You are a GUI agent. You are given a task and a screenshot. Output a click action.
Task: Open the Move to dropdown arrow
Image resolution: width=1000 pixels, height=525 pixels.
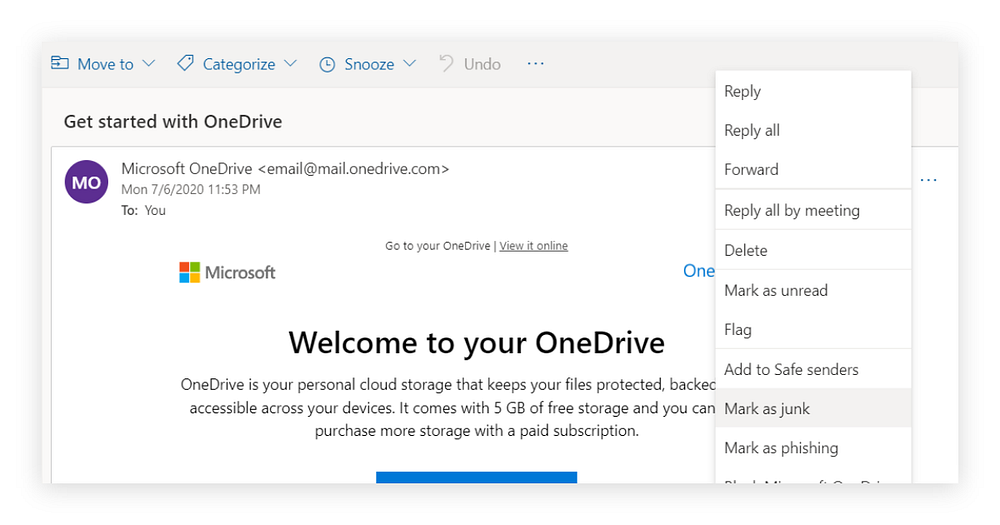[x=149, y=64]
